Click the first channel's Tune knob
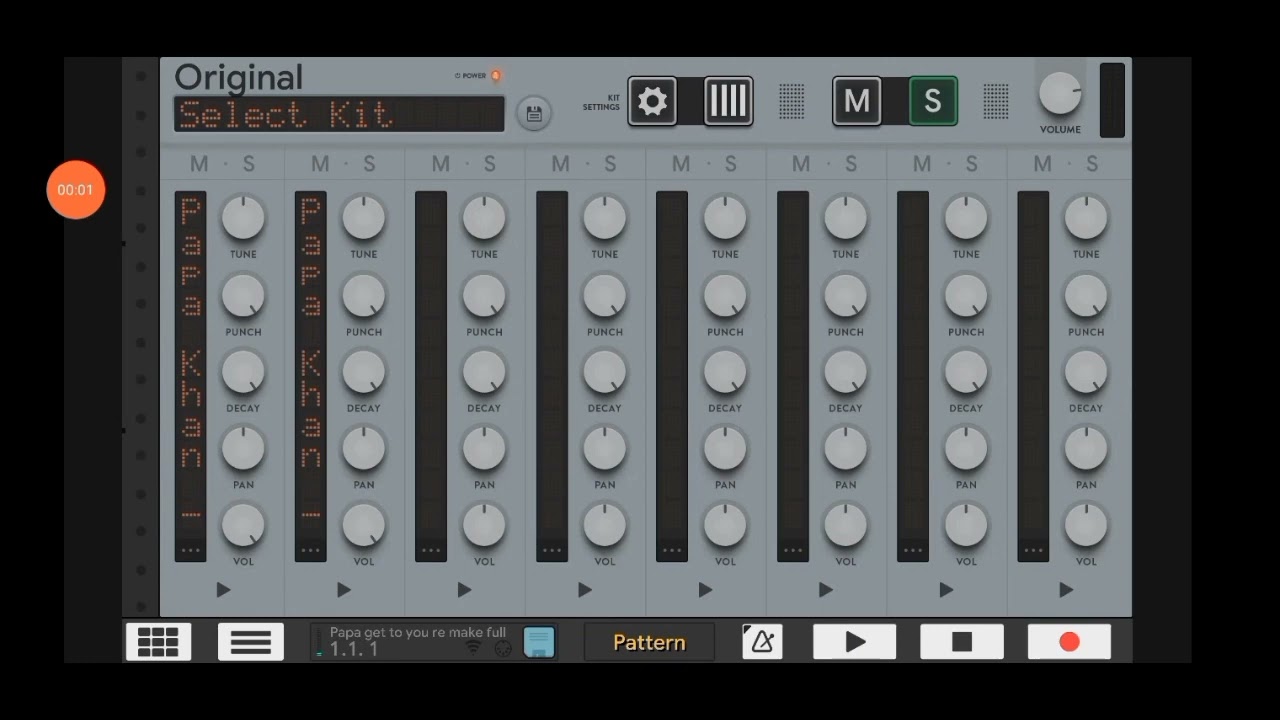 point(243,217)
